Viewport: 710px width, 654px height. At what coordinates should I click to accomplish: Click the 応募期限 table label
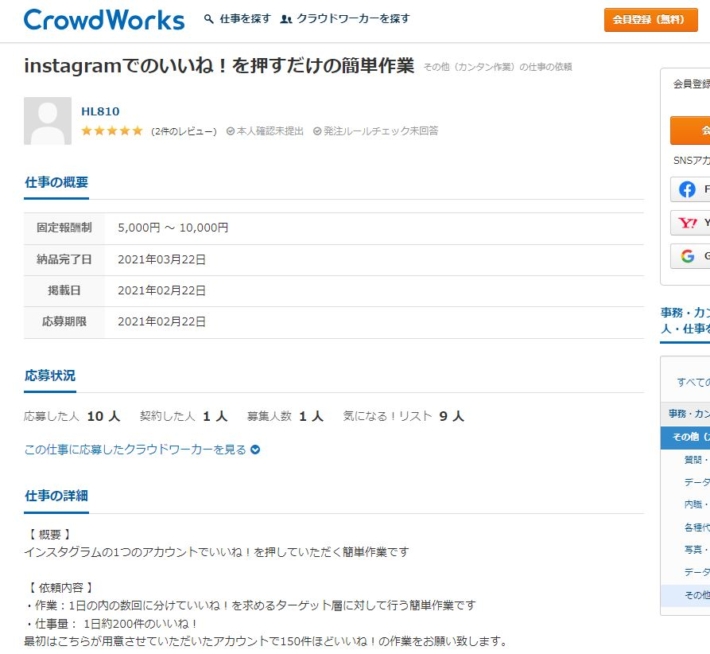click(64, 322)
